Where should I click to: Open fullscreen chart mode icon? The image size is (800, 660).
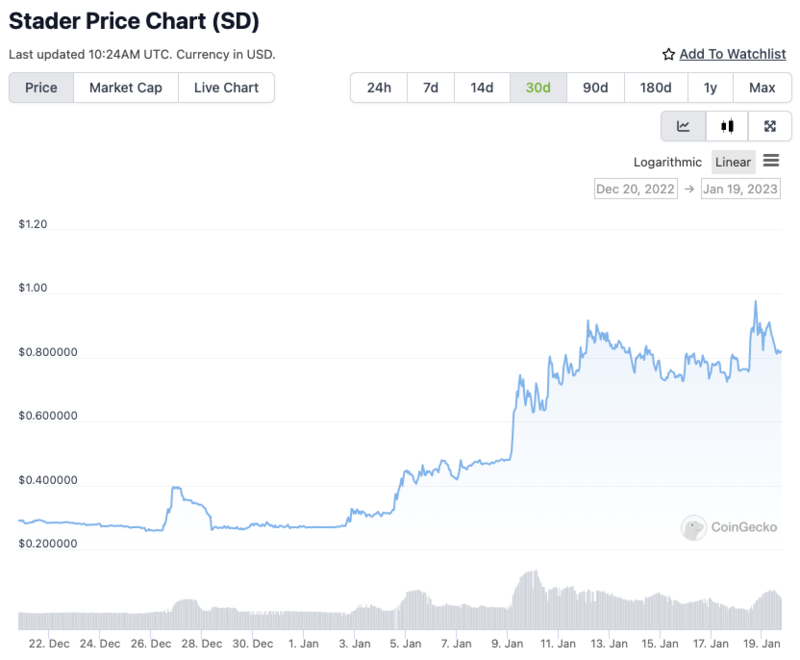tap(770, 126)
